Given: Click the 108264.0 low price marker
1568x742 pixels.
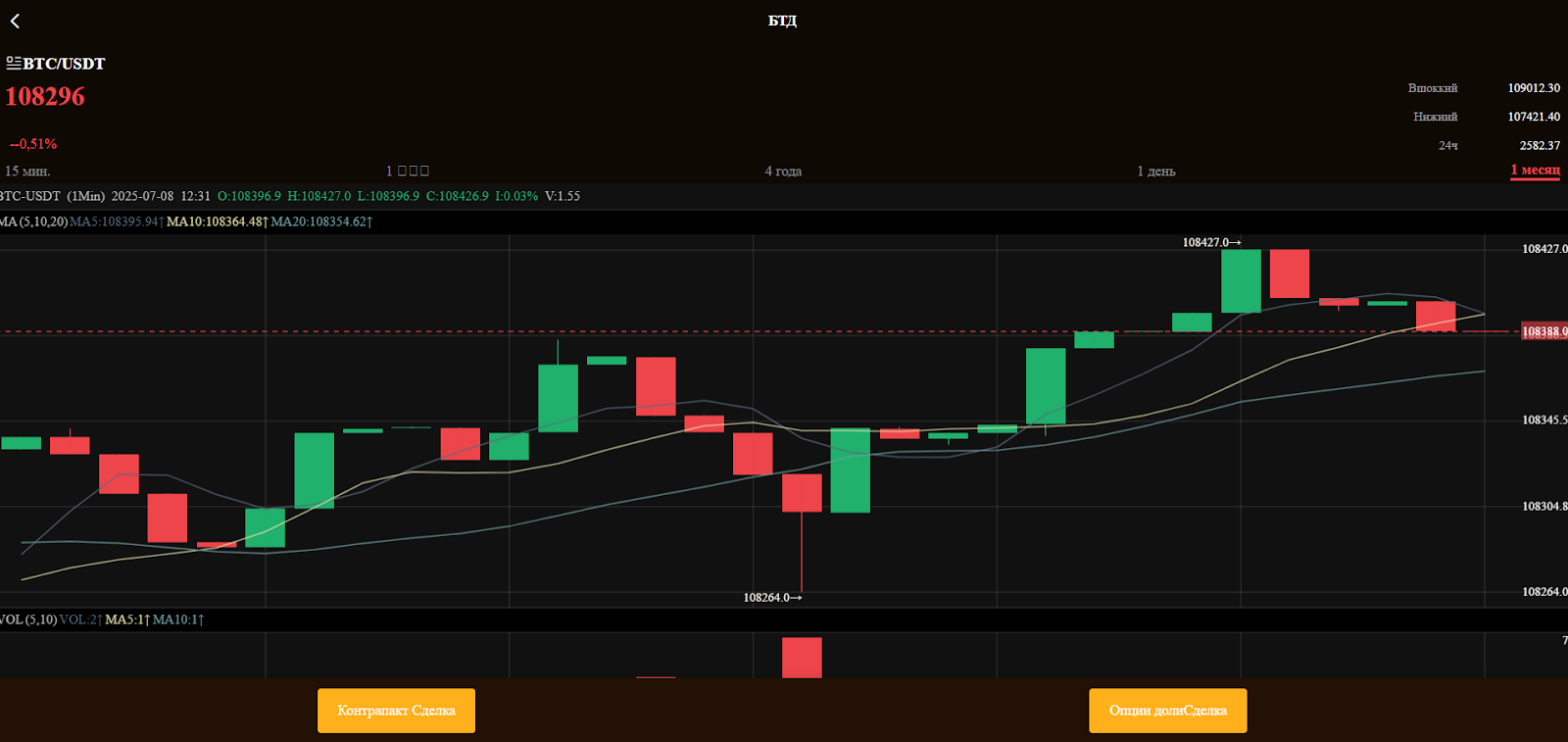Looking at the screenshot, I should click(771, 597).
